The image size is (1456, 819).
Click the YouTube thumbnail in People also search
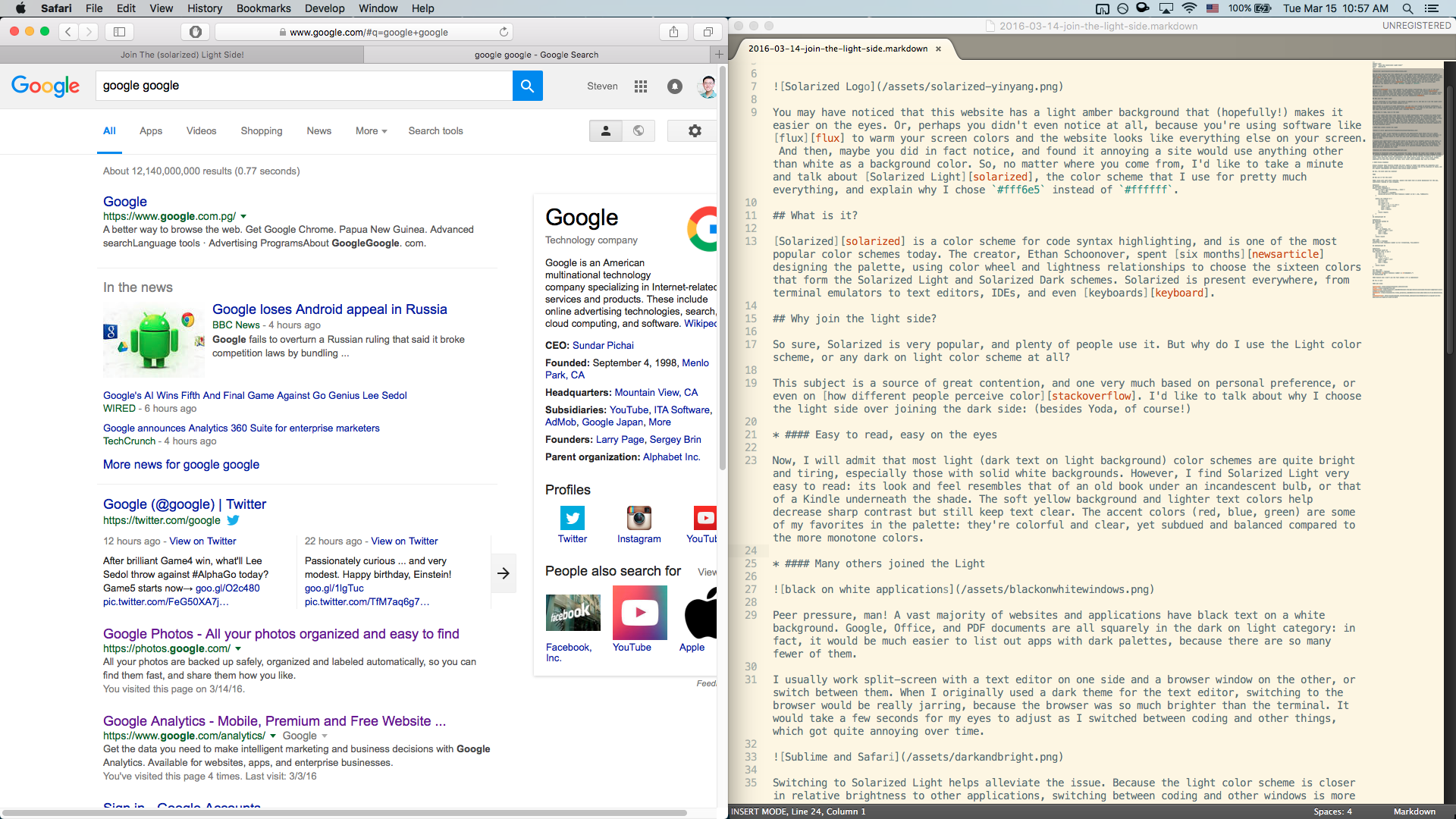[640, 613]
